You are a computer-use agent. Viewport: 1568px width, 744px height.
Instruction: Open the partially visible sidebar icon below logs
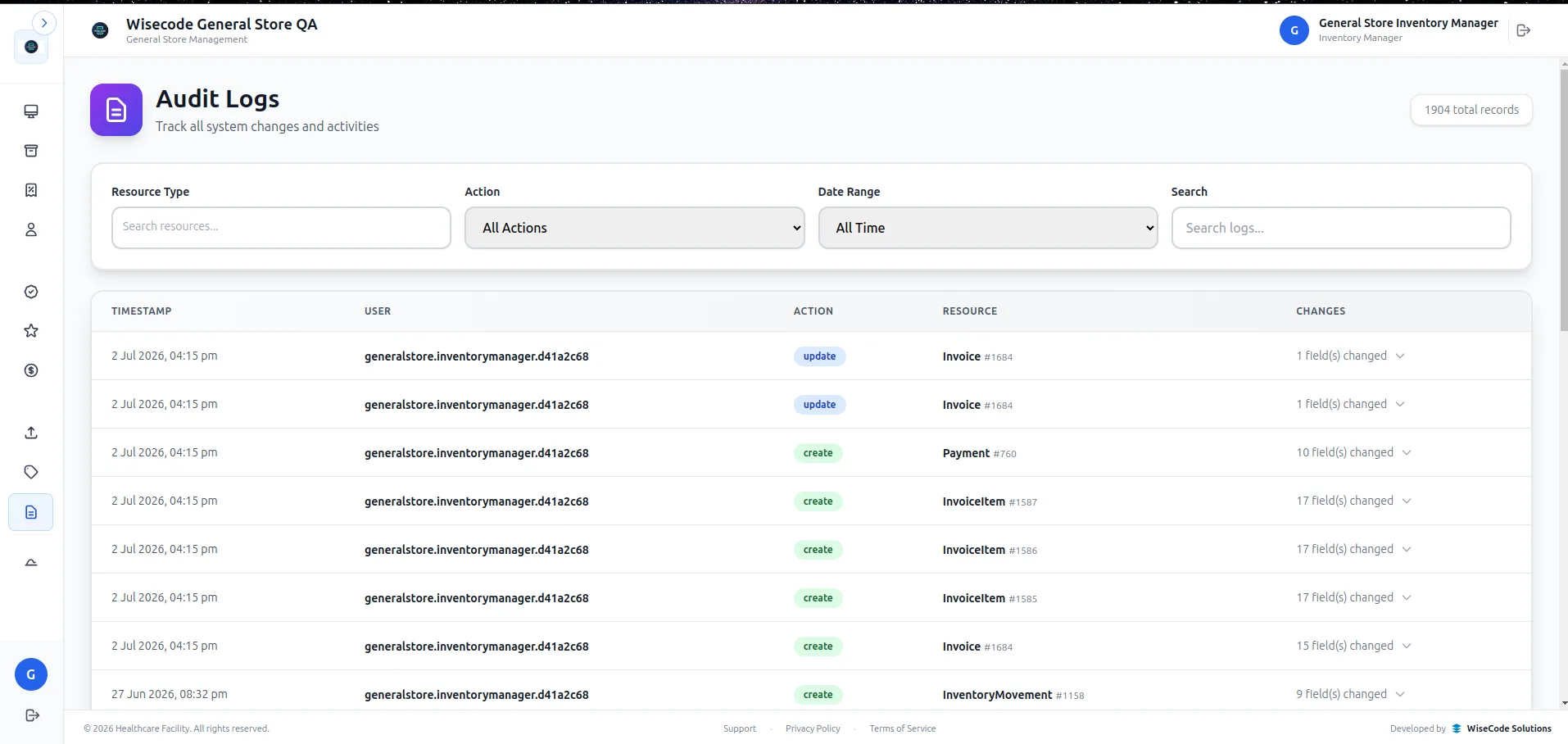(x=31, y=562)
